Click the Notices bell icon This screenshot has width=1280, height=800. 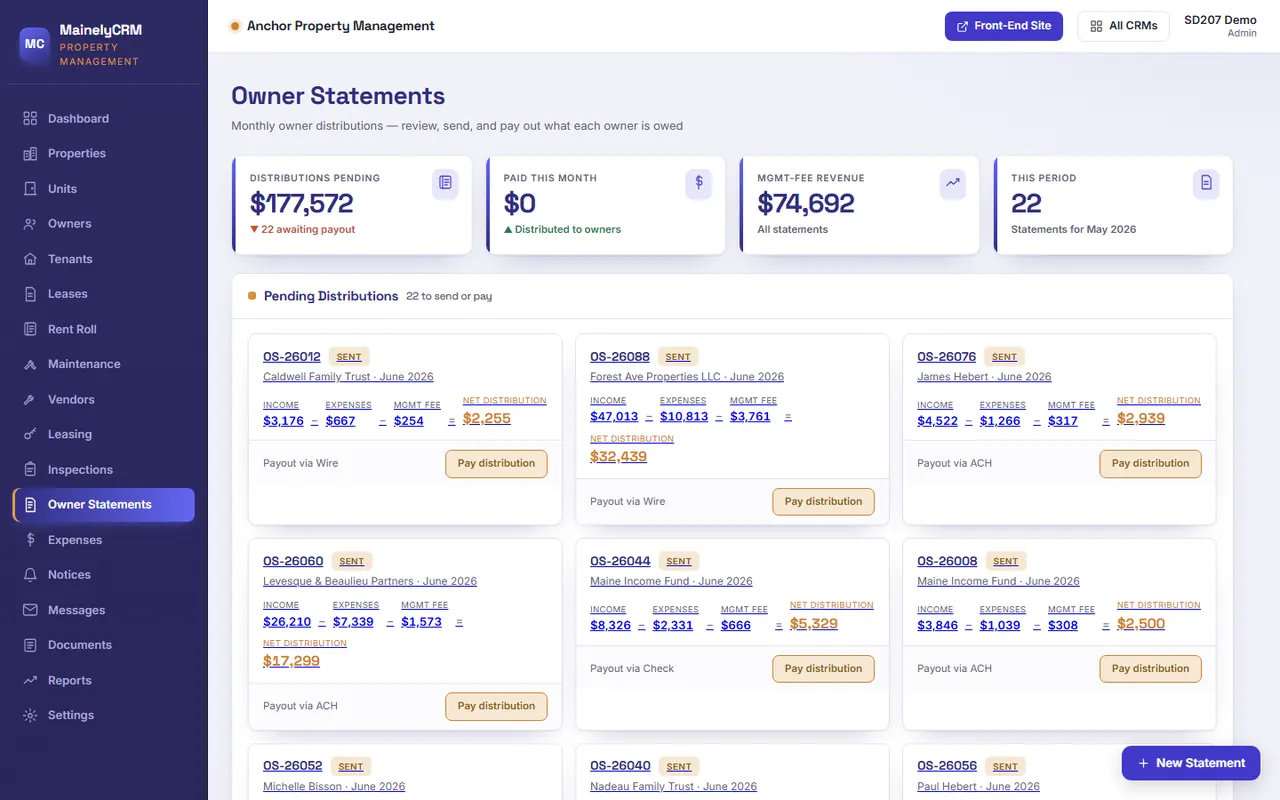coord(30,575)
